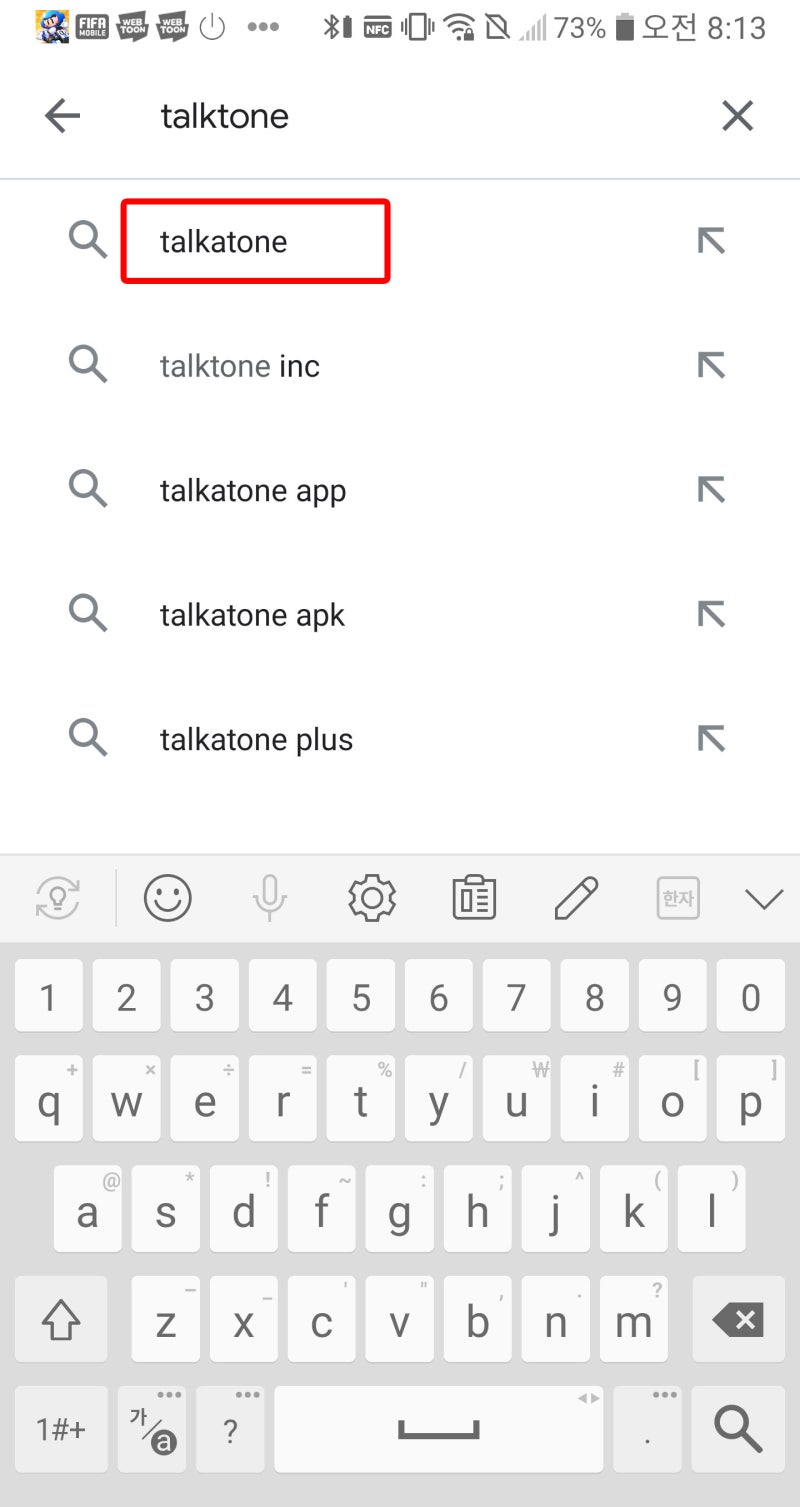The image size is (800, 1507).
Task: Select the microphone voice input icon
Action: click(269, 897)
